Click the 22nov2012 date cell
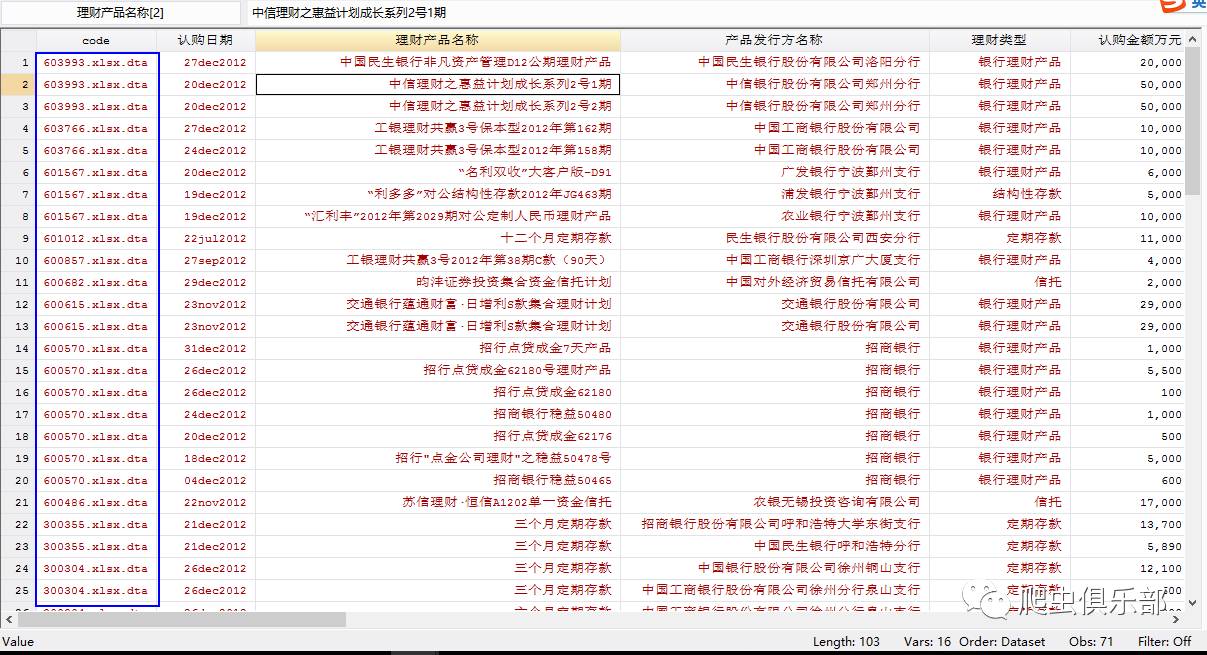 (205, 502)
